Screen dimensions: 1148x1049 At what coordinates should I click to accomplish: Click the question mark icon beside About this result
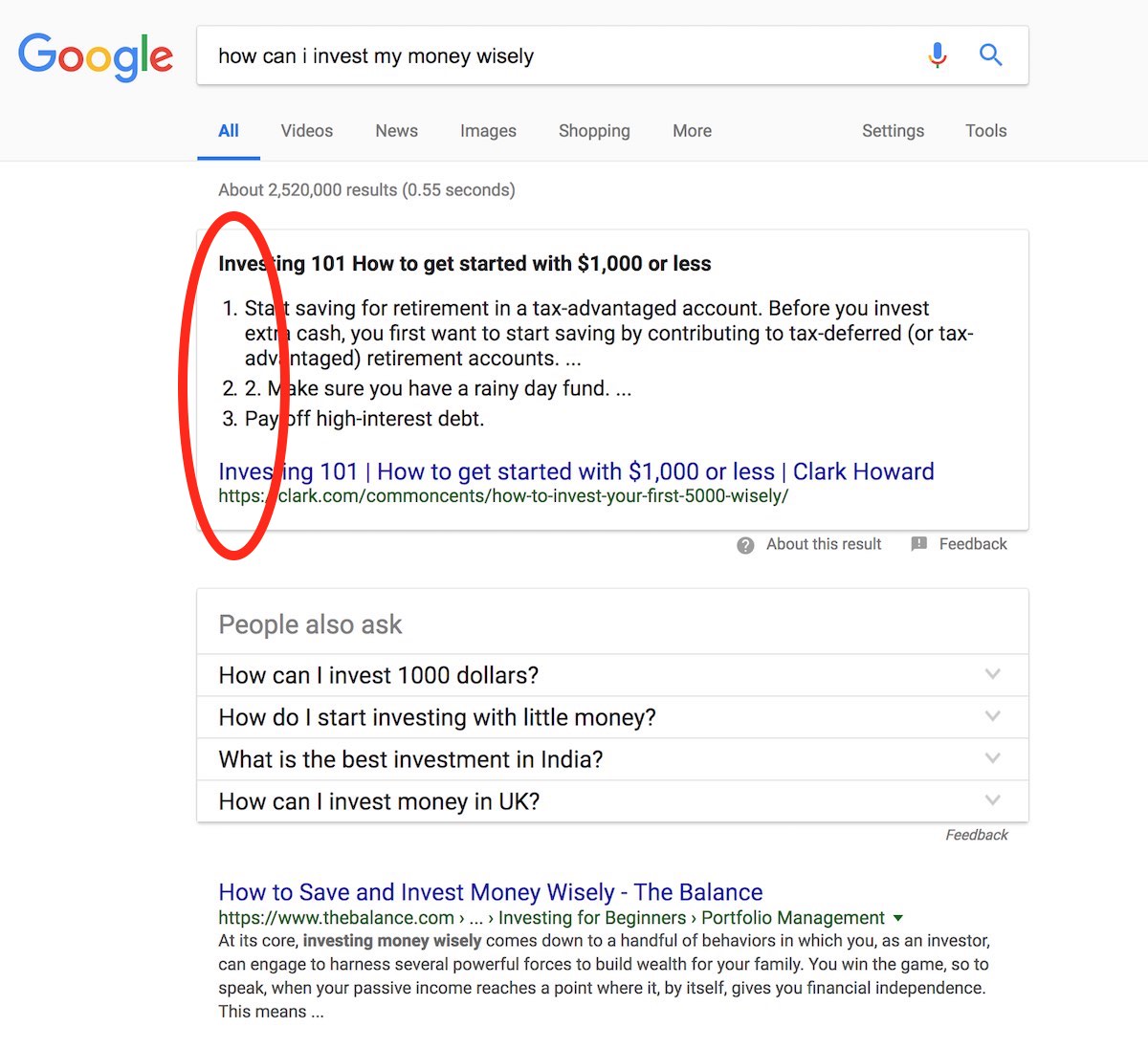click(x=745, y=545)
